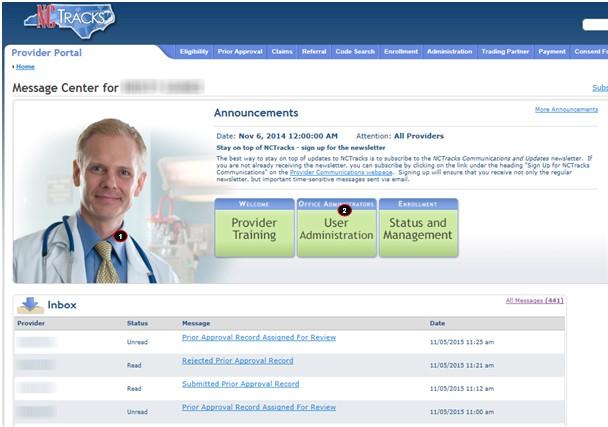This screenshot has width=608, height=427.
Task: Open the Administration menu tab
Action: click(449, 52)
